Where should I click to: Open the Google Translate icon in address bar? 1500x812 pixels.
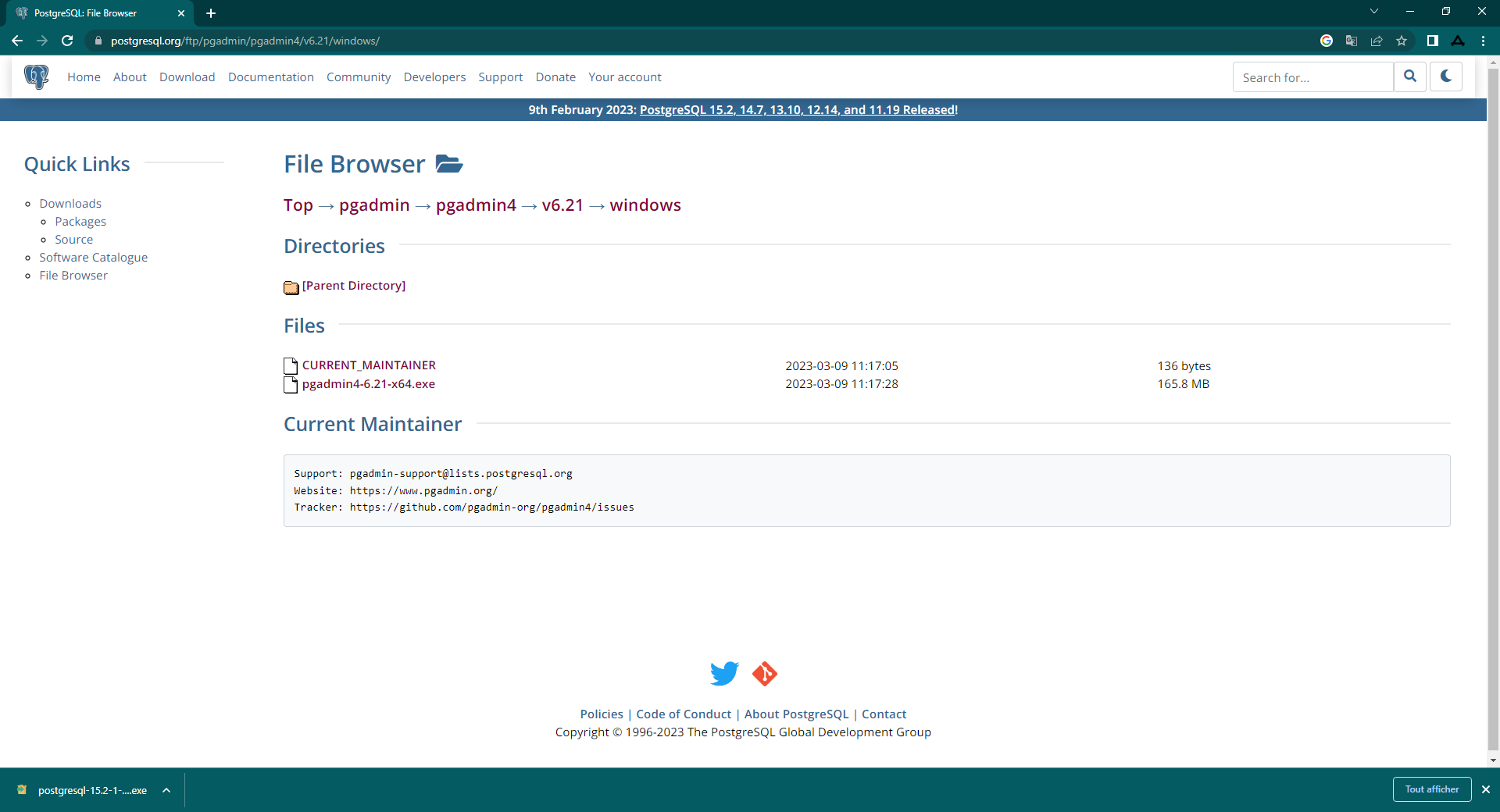1352,41
